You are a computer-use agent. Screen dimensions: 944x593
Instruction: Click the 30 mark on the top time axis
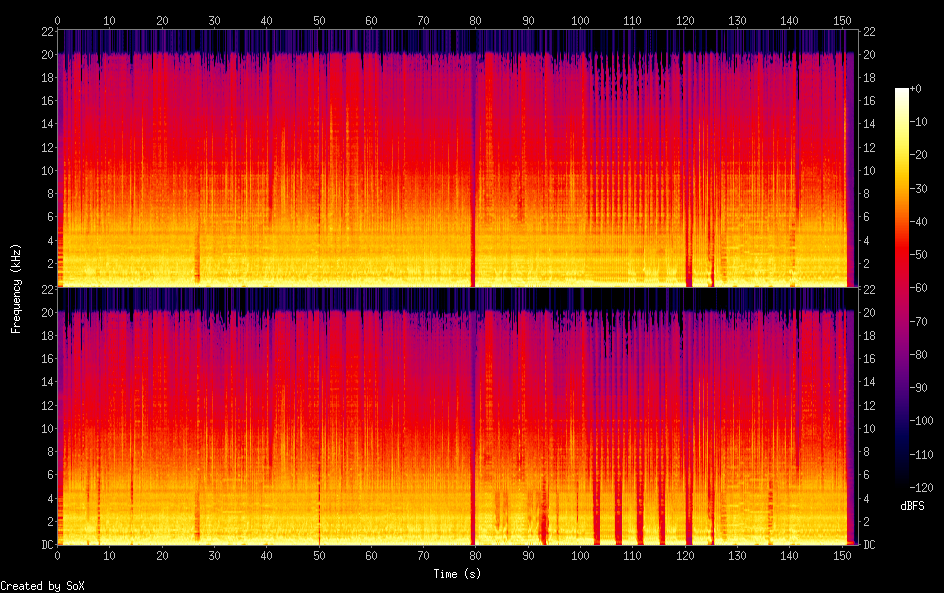pos(214,20)
